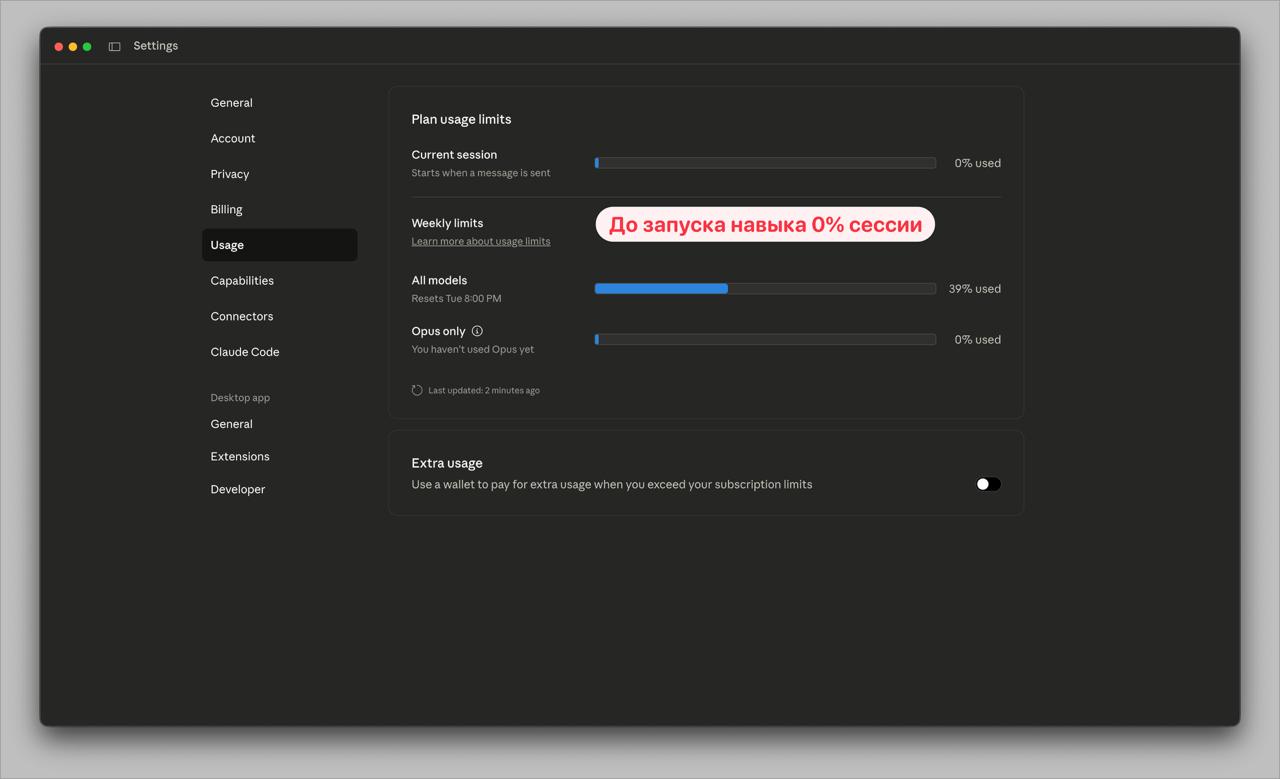Screen dimensions: 1280x779
Task: Click the You haven't used Opus yet text
Action: click(x=473, y=350)
